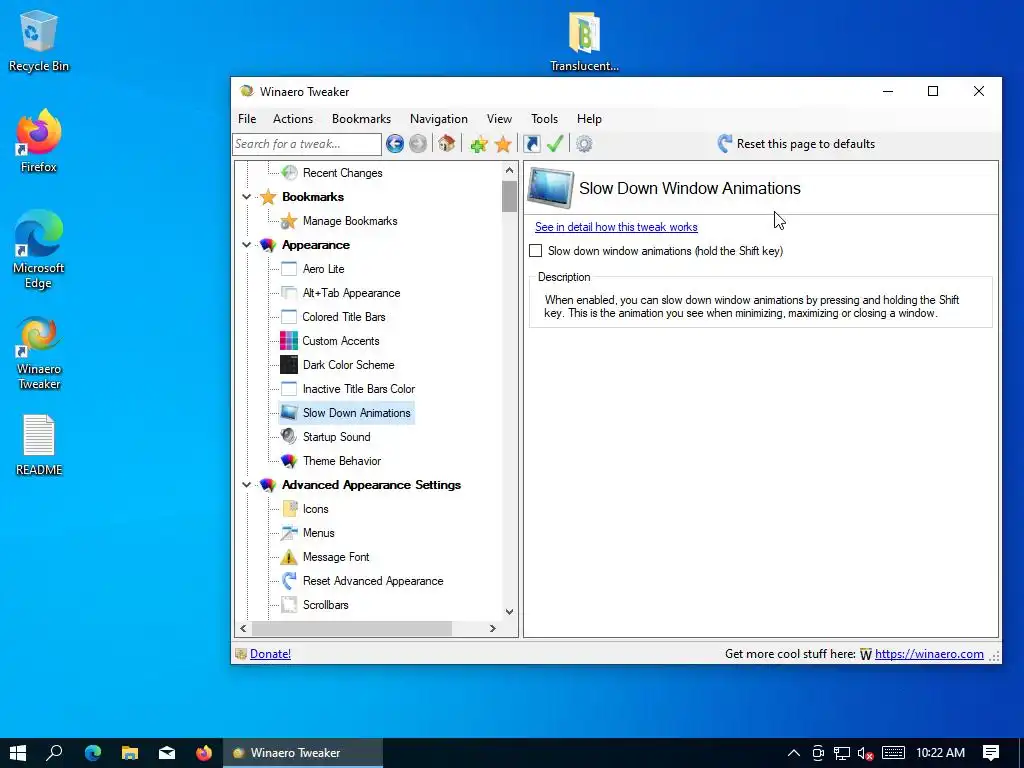Click the green checkmark toolbar icon
Viewport: 1024px width, 768px height.
pyautogui.click(x=555, y=144)
